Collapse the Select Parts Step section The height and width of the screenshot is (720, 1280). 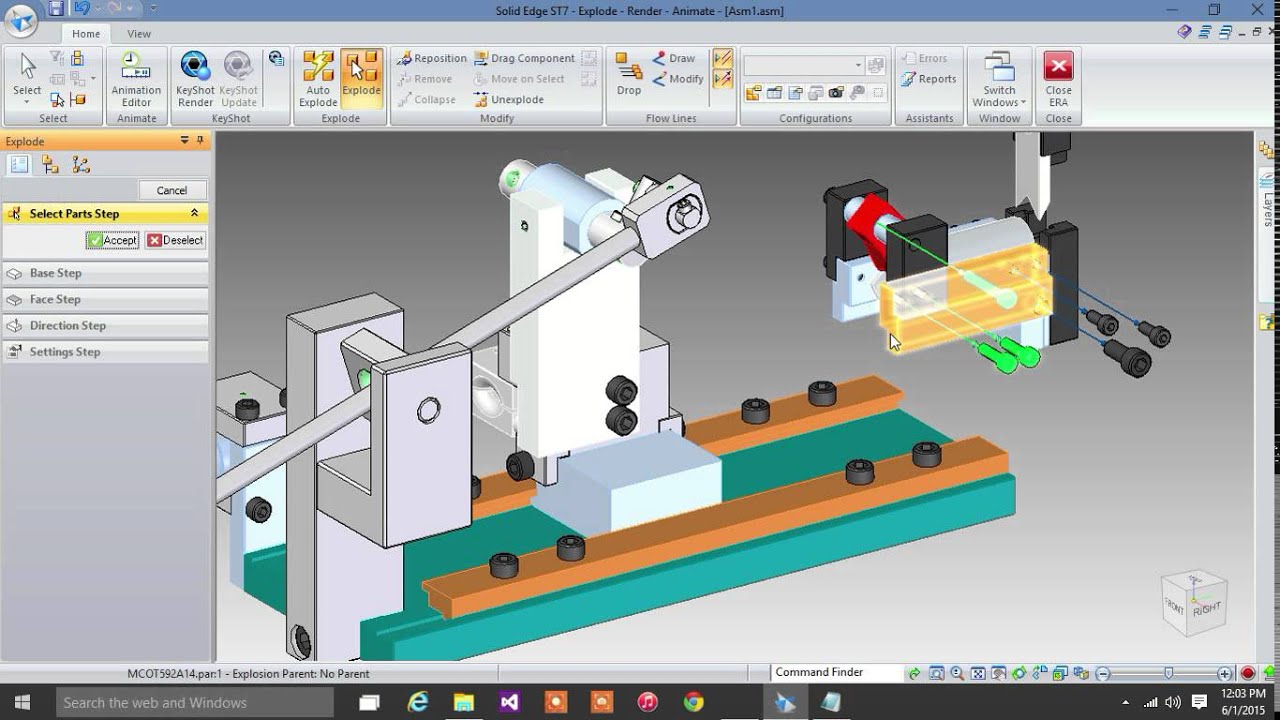[x=194, y=213]
